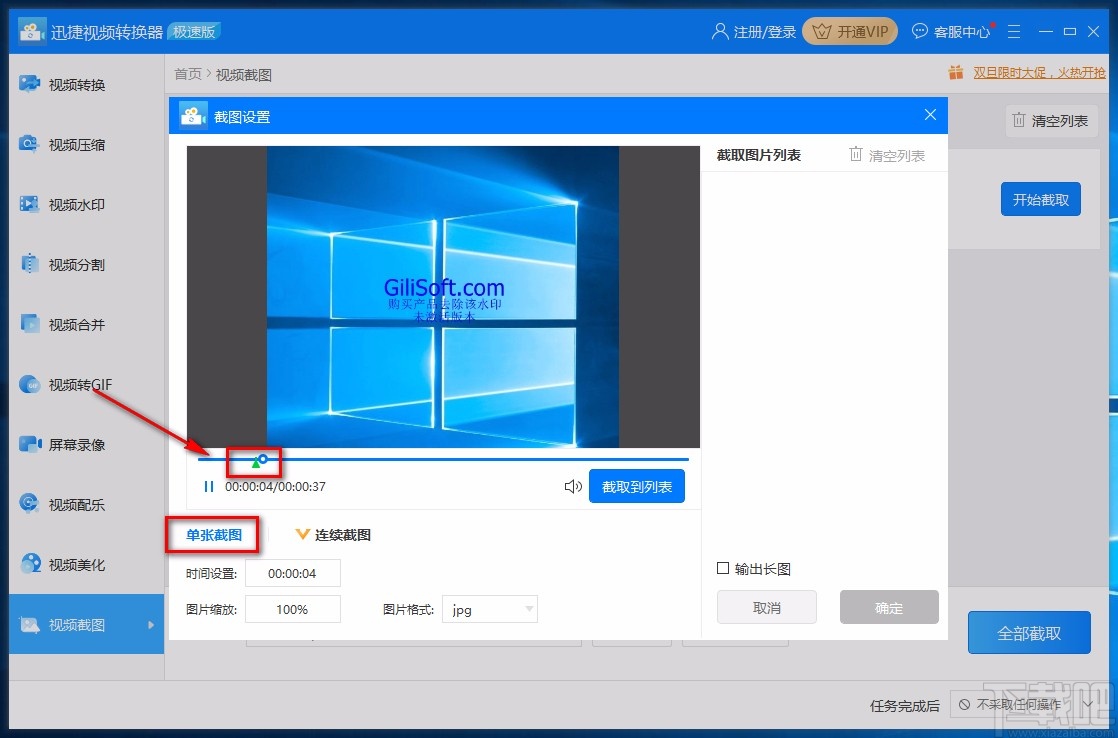1118x738 pixels.
Task: Expand the yellow arrow beside 连续截图
Action: pyautogui.click(x=302, y=534)
